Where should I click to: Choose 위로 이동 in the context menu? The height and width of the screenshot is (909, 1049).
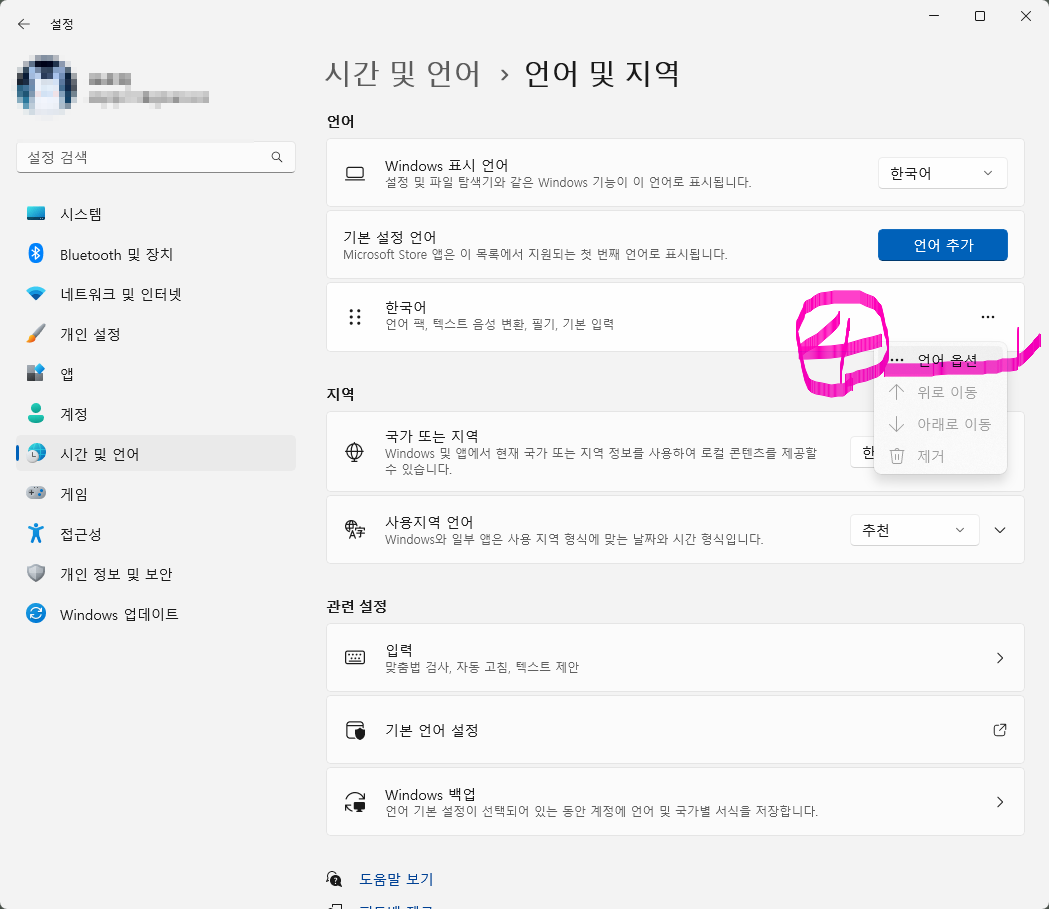[940, 392]
